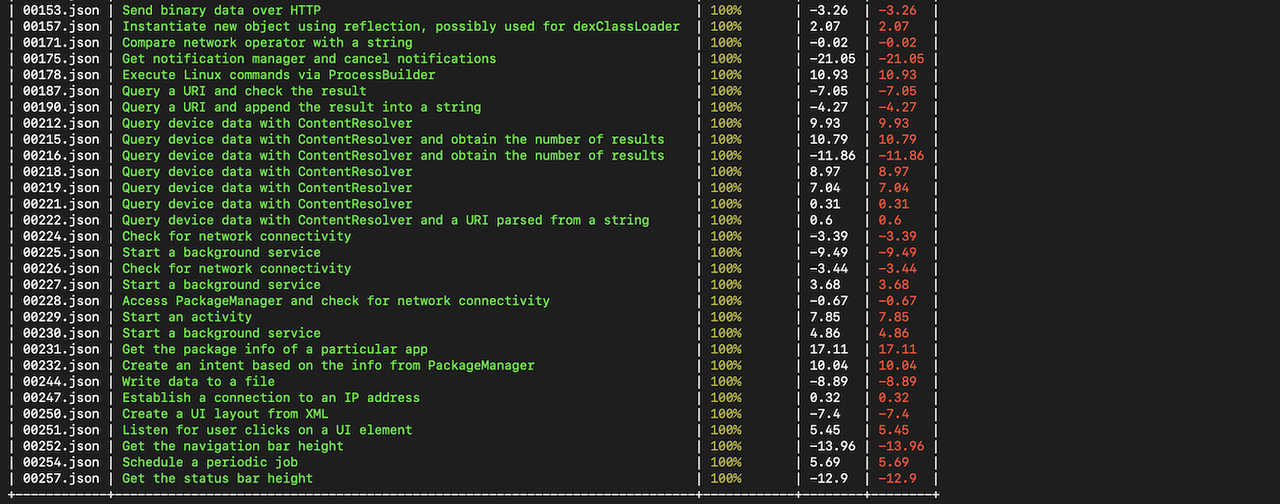Click the white value 10.93

(x=829, y=75)
